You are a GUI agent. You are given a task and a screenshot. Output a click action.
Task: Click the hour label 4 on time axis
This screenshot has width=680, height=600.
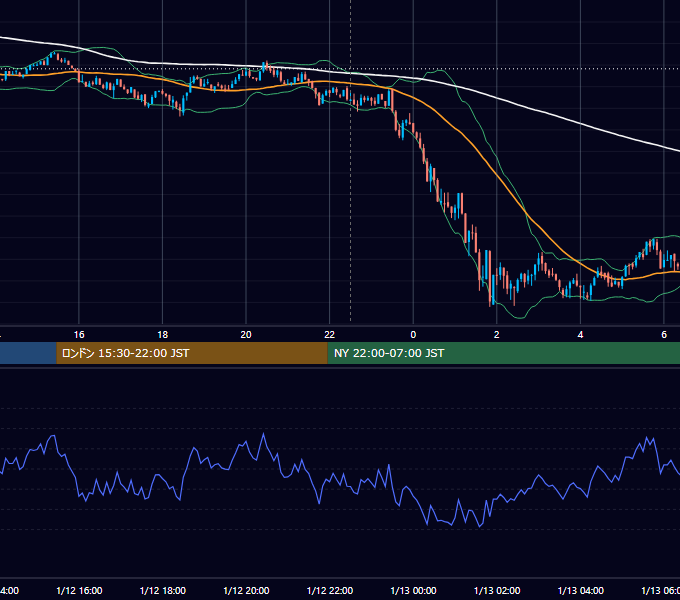pos(580,335)
